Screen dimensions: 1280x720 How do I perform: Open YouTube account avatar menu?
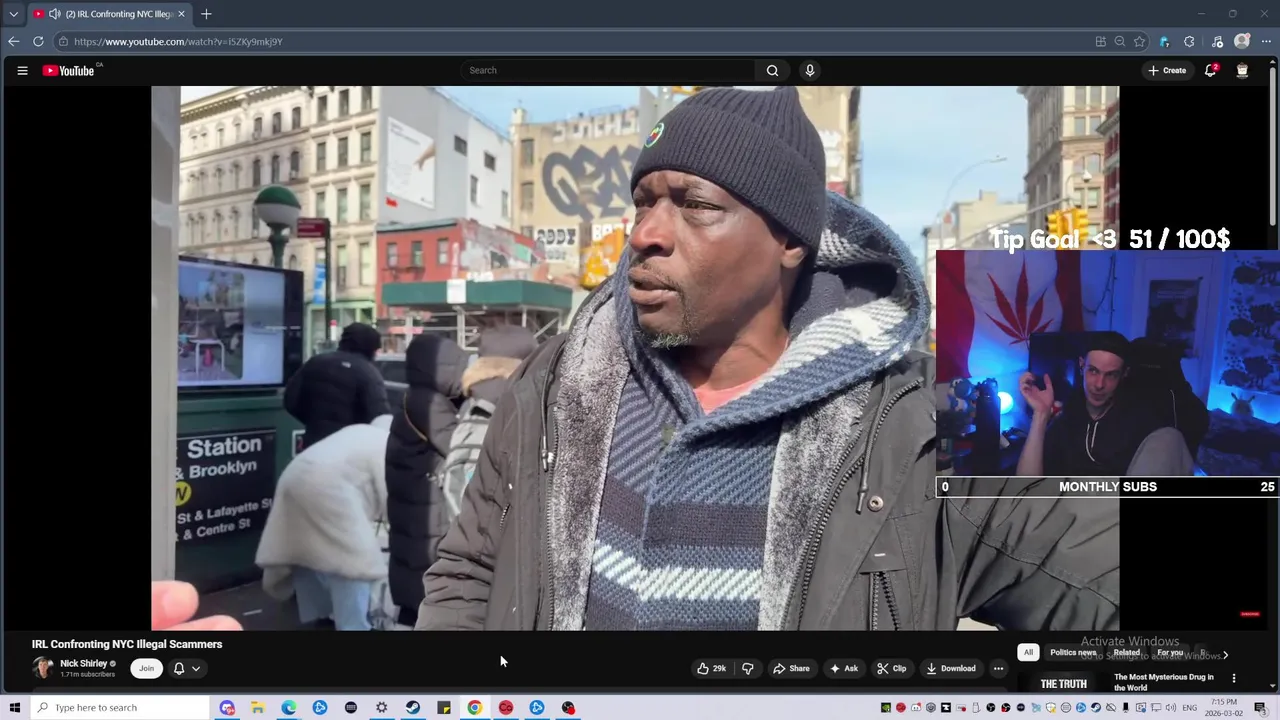1242,70
